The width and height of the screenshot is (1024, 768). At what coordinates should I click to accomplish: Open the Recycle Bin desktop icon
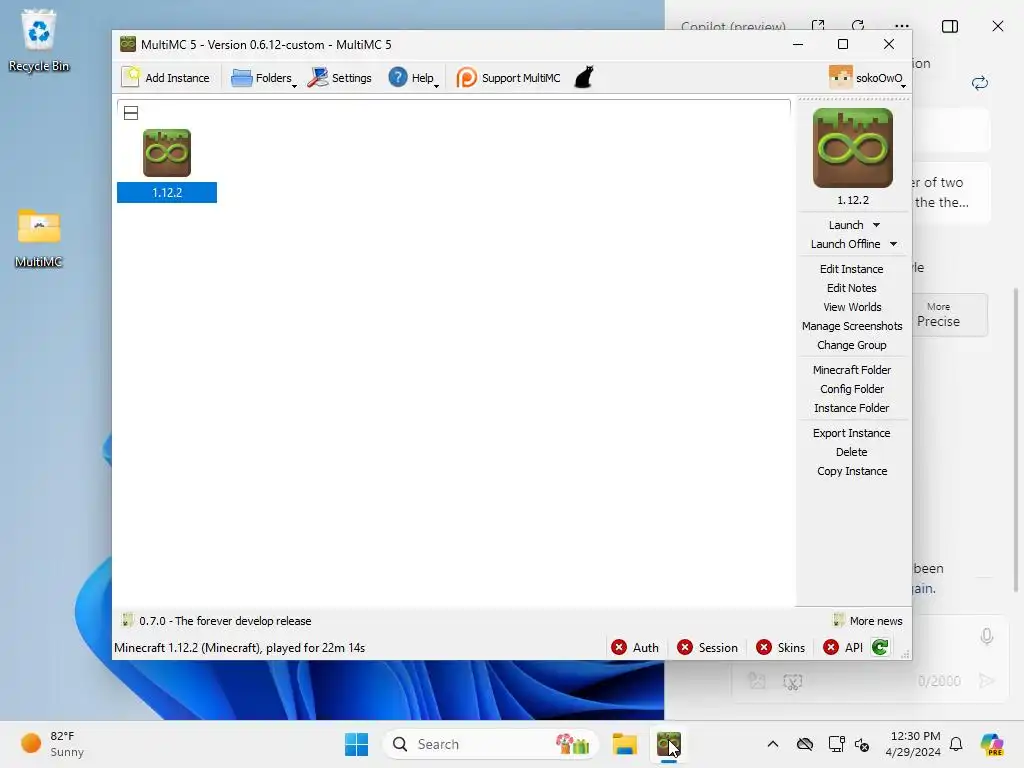tap(39, 40)
